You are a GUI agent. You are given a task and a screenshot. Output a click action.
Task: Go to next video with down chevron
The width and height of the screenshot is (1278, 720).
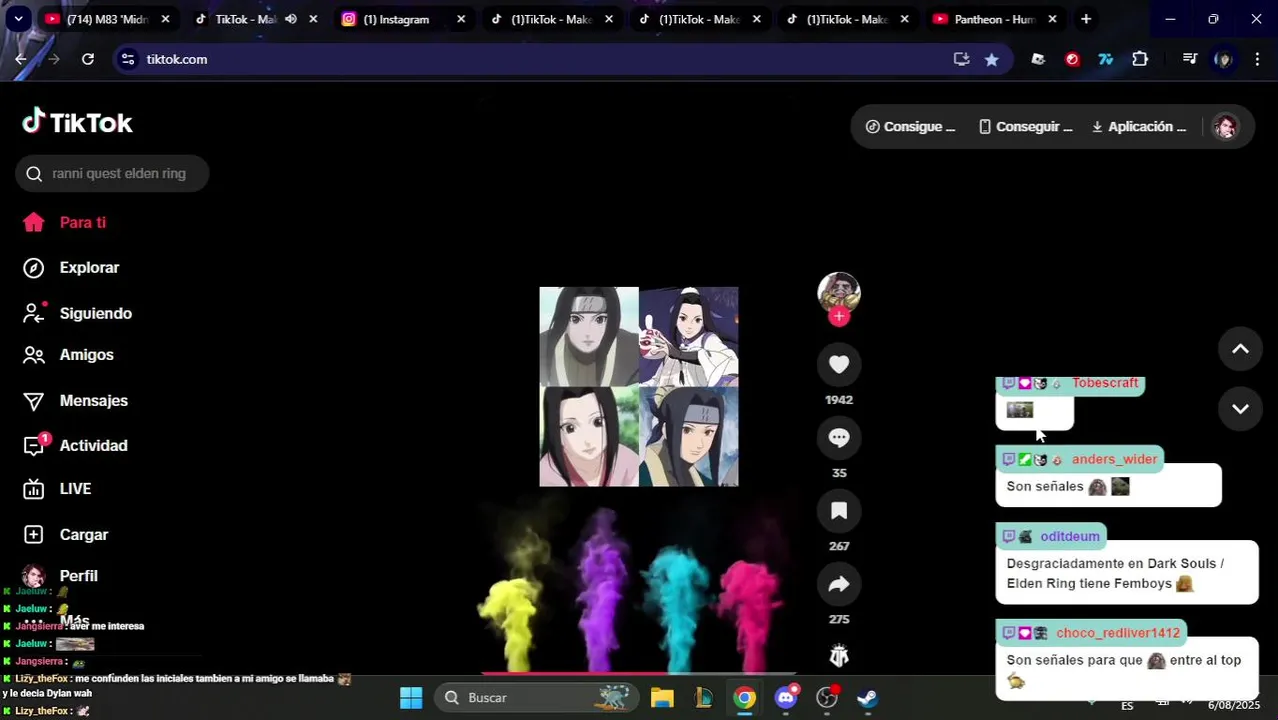[1240, 408]
